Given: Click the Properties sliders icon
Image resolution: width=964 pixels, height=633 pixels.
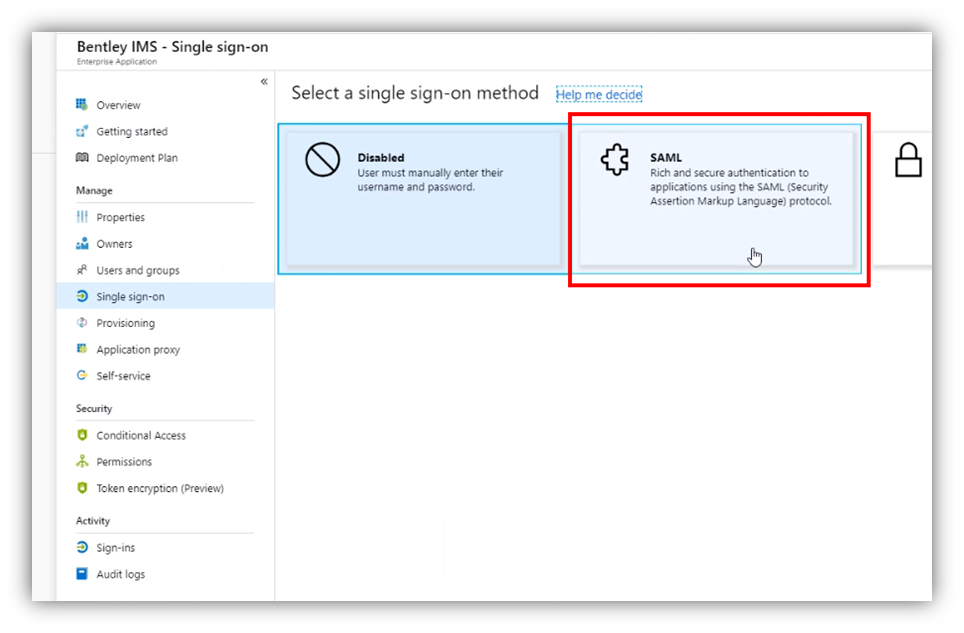Looking at the screenshot, I should coord(82,216).
